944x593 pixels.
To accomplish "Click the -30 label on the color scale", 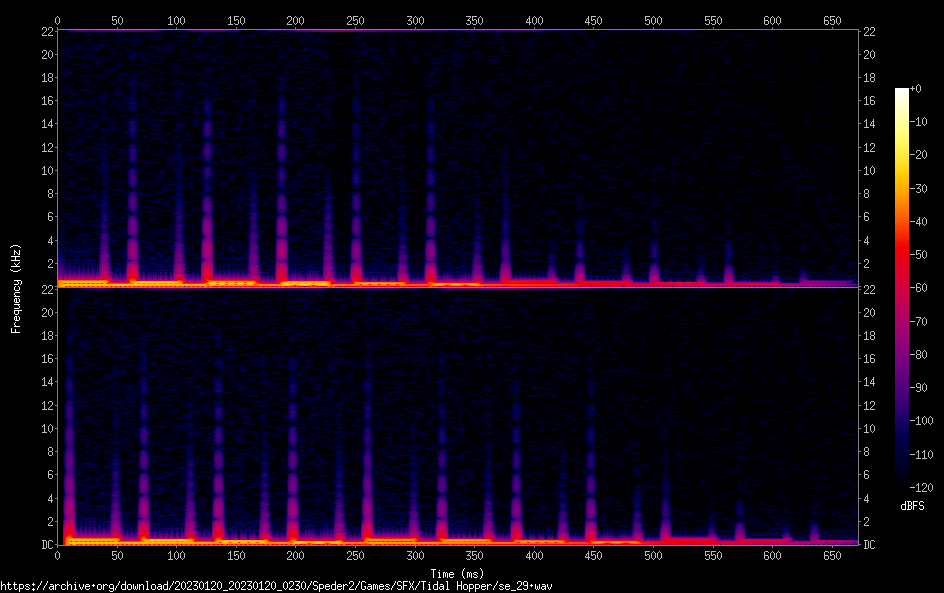I will click(921, 189).
